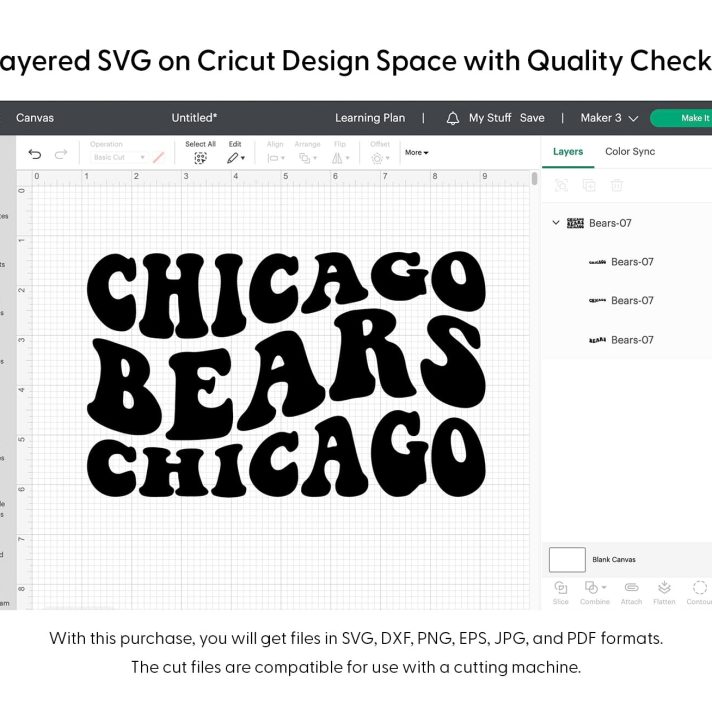Click the Combine tool icon
712x712 pixels.
[591, 588]
